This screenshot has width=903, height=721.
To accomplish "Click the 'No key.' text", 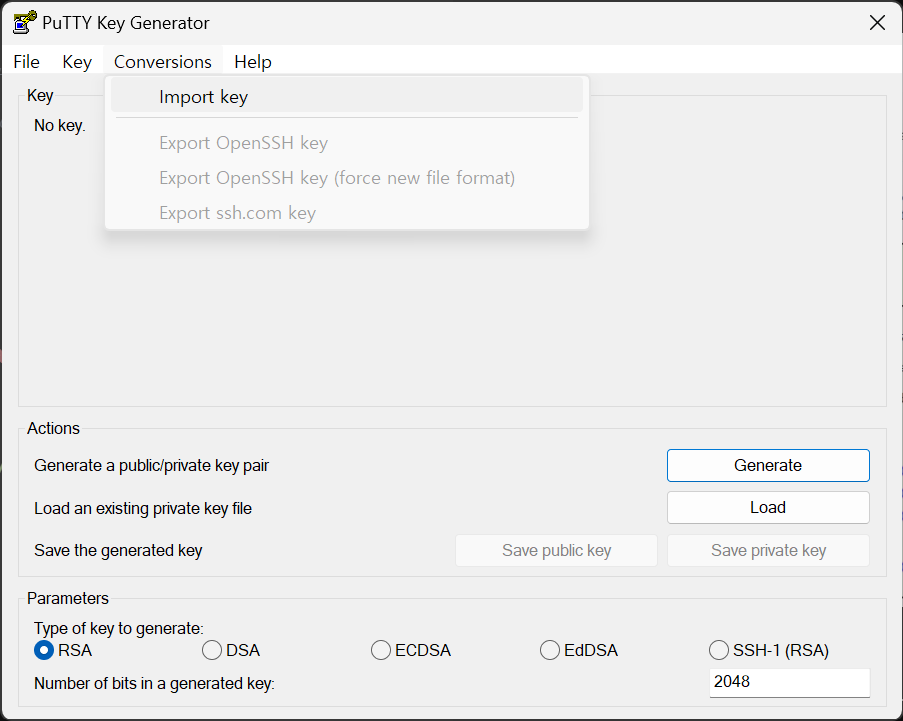I will point(60,126).
